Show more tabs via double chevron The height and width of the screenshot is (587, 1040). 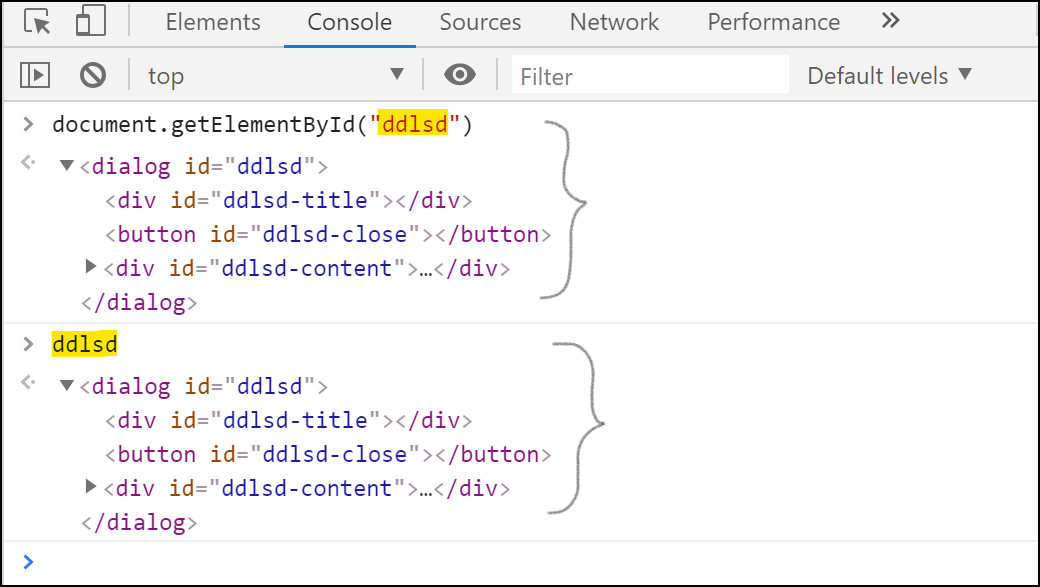[x=891, y=21]
